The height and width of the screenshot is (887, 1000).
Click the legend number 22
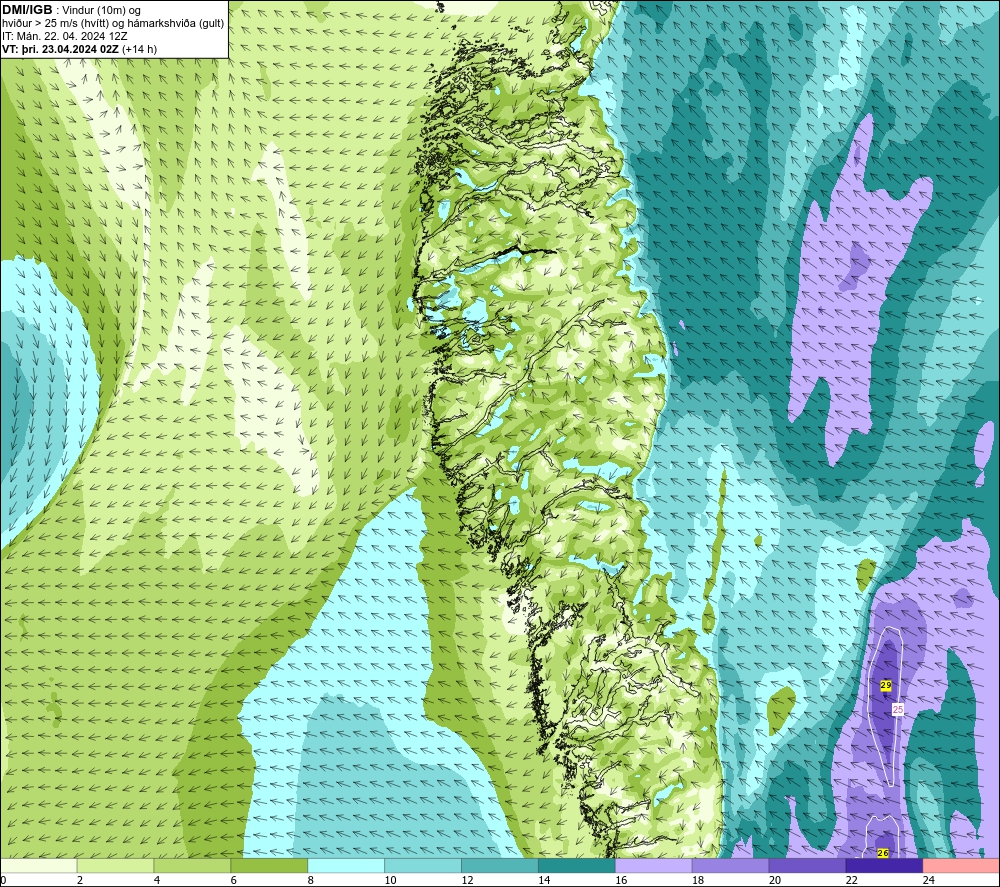coord(851,880)
